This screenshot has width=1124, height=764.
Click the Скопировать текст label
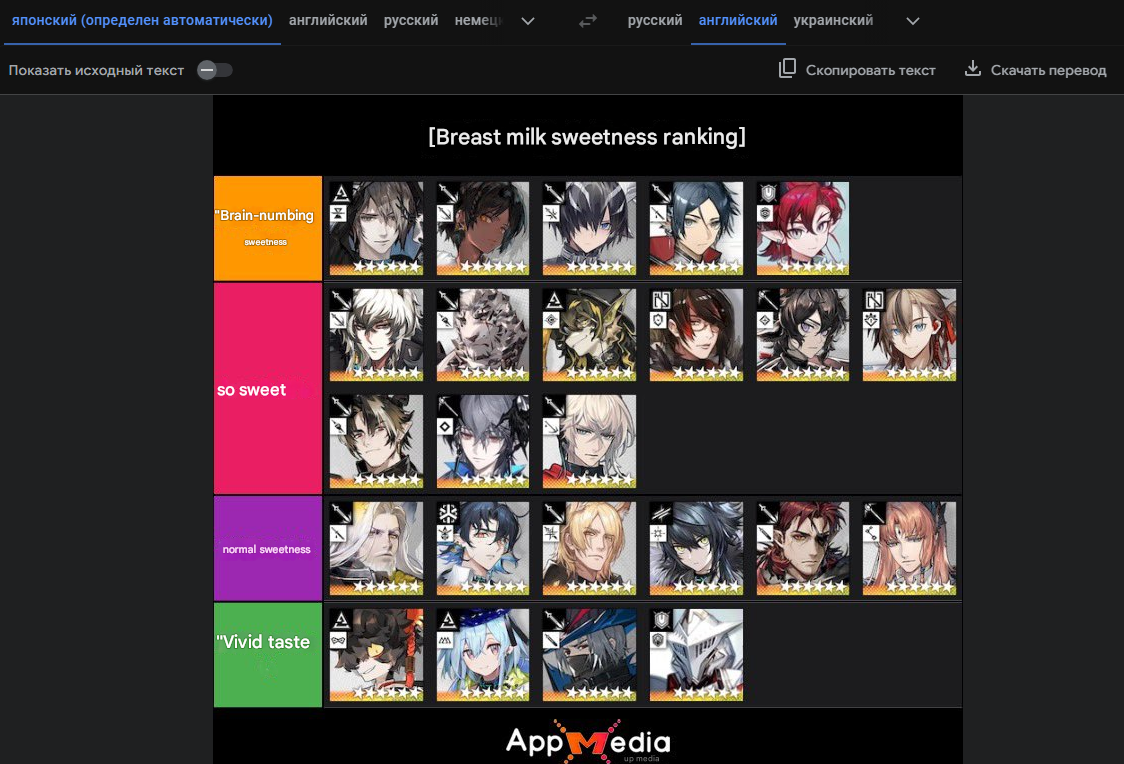pos(870,70)
